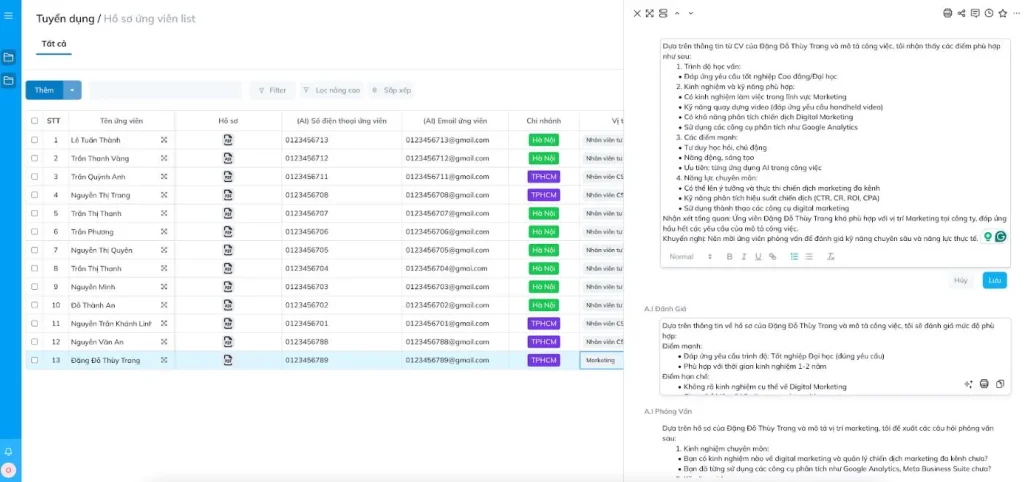Click the share icon in panel header
This screenshot has height=482, width=1024.
pos(962,13)
